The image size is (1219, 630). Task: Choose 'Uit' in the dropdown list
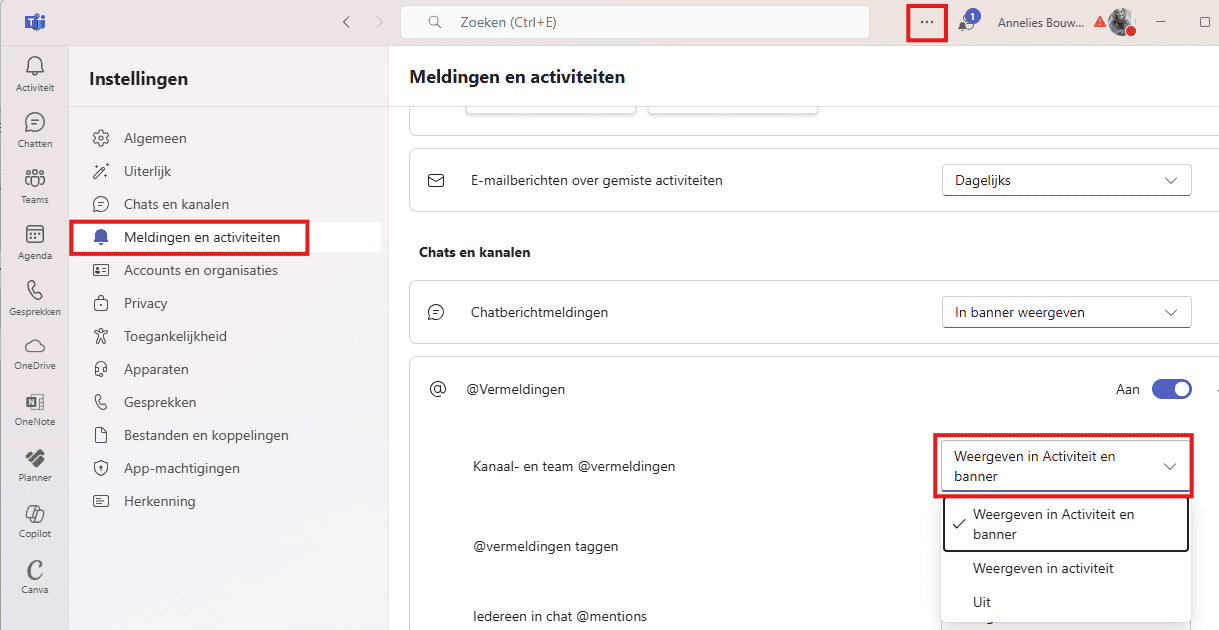pyautogui.click(x=982, y=602)
